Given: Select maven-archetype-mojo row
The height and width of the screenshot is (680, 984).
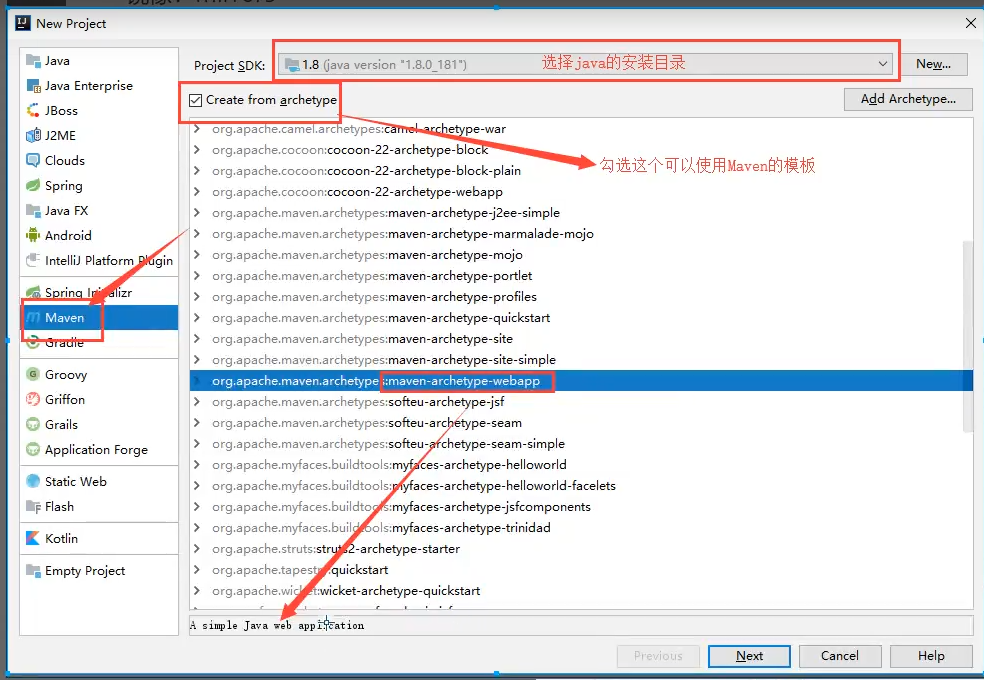Looking at the screenshot, I should pos(581,255).
